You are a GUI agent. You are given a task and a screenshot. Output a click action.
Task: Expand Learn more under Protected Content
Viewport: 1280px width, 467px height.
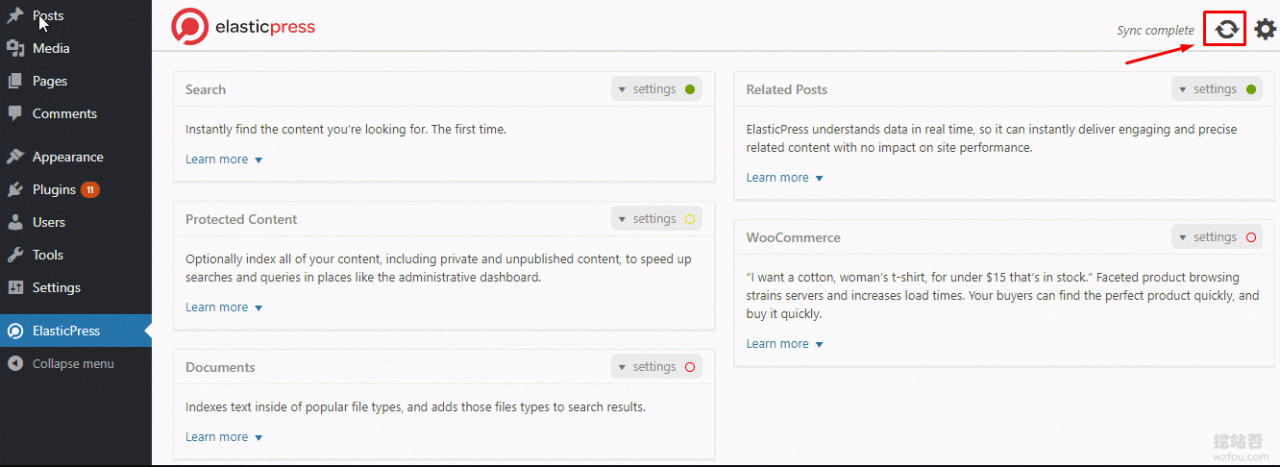224,307
